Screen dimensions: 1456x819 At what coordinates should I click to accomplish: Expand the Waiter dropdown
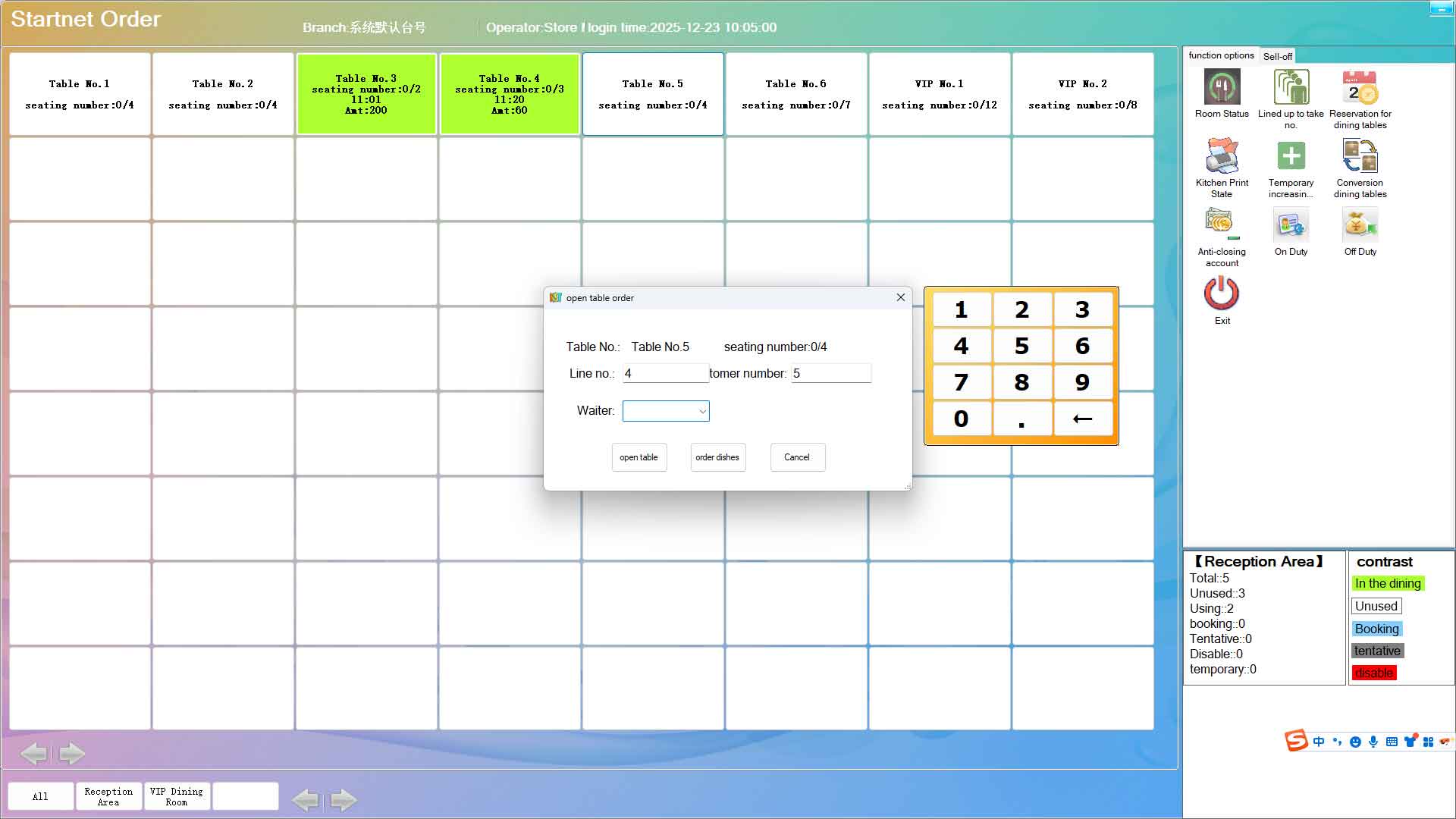702,411
